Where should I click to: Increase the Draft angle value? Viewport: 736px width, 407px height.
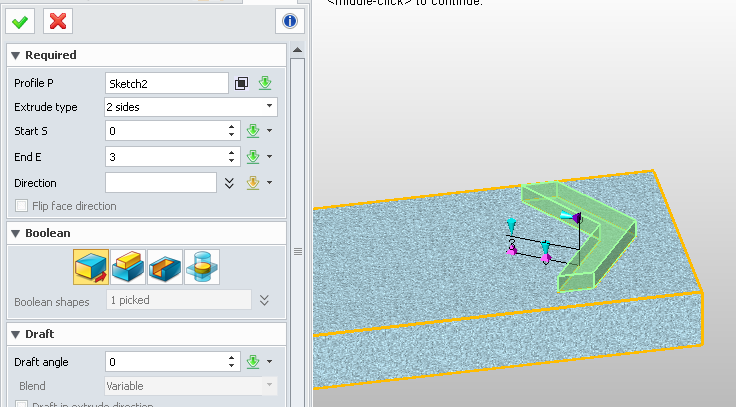(231, 358)
